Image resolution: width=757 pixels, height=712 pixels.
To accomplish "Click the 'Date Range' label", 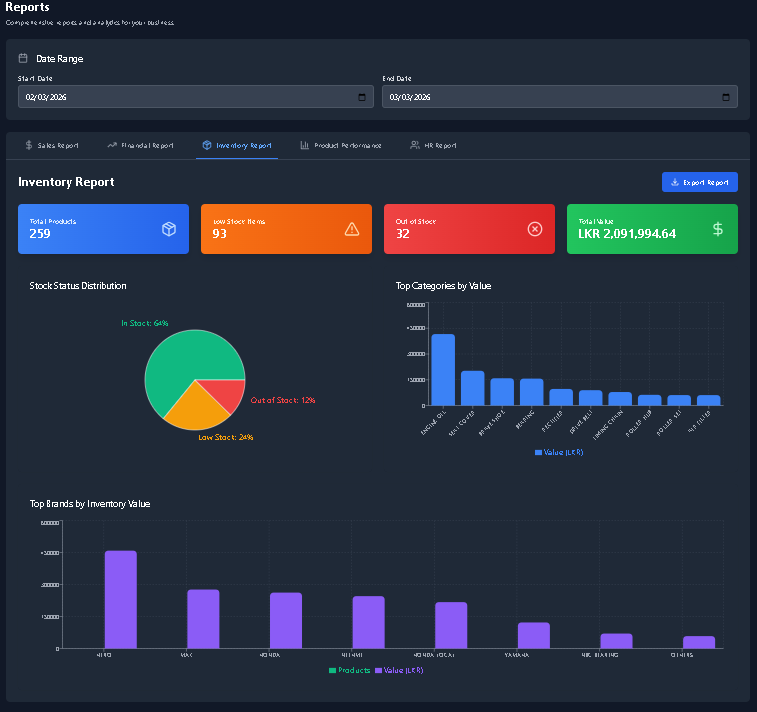I will [59, 59].
